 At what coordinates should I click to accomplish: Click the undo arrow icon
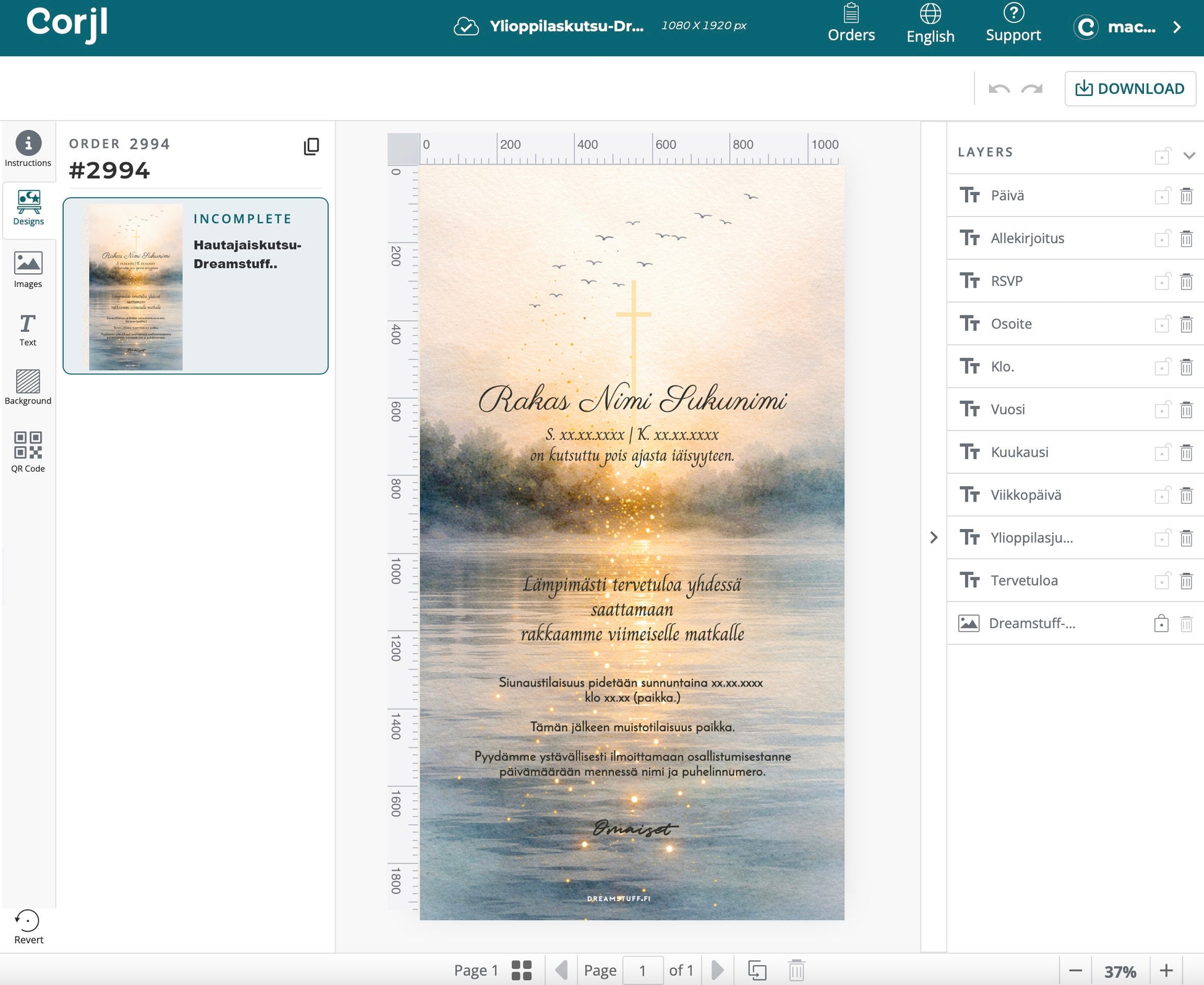pos(999,89)
